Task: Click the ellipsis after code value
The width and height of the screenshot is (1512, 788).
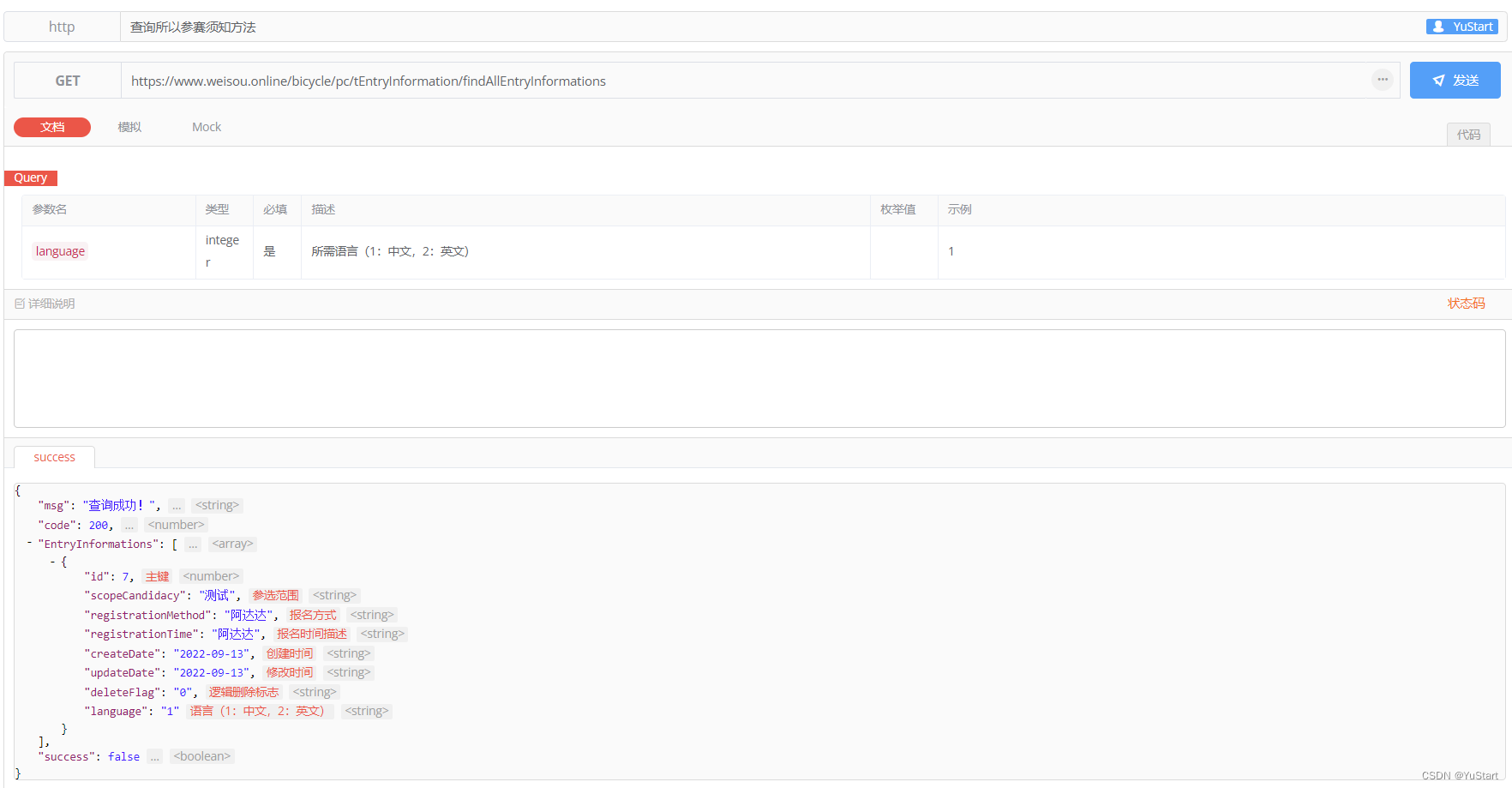Action: pos(129,525)
